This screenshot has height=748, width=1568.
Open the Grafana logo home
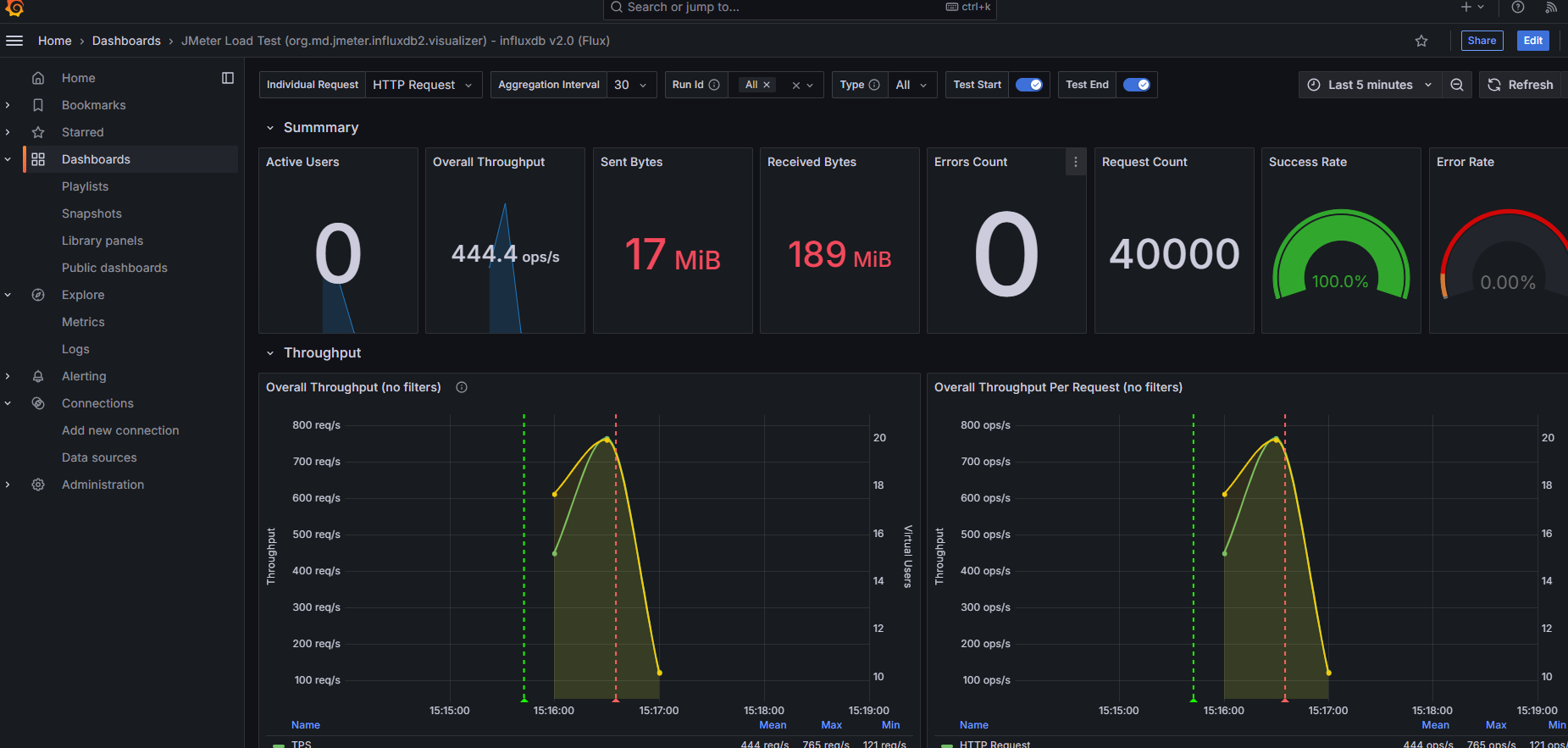tap(14, 8)
